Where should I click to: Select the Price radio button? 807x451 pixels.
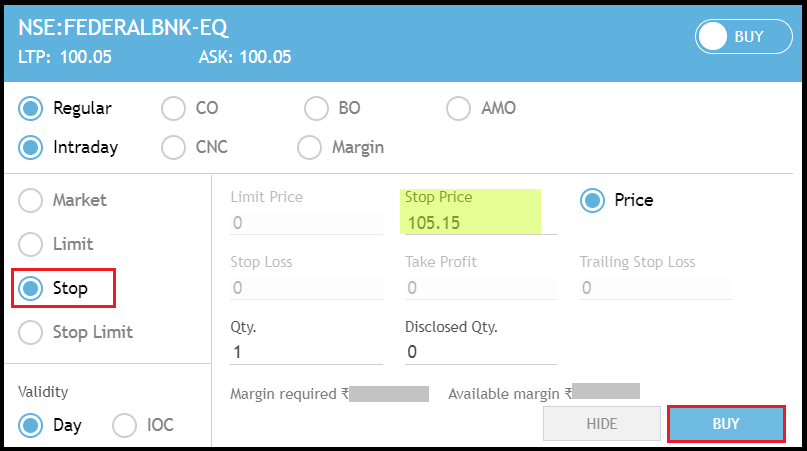coord(592,200)
